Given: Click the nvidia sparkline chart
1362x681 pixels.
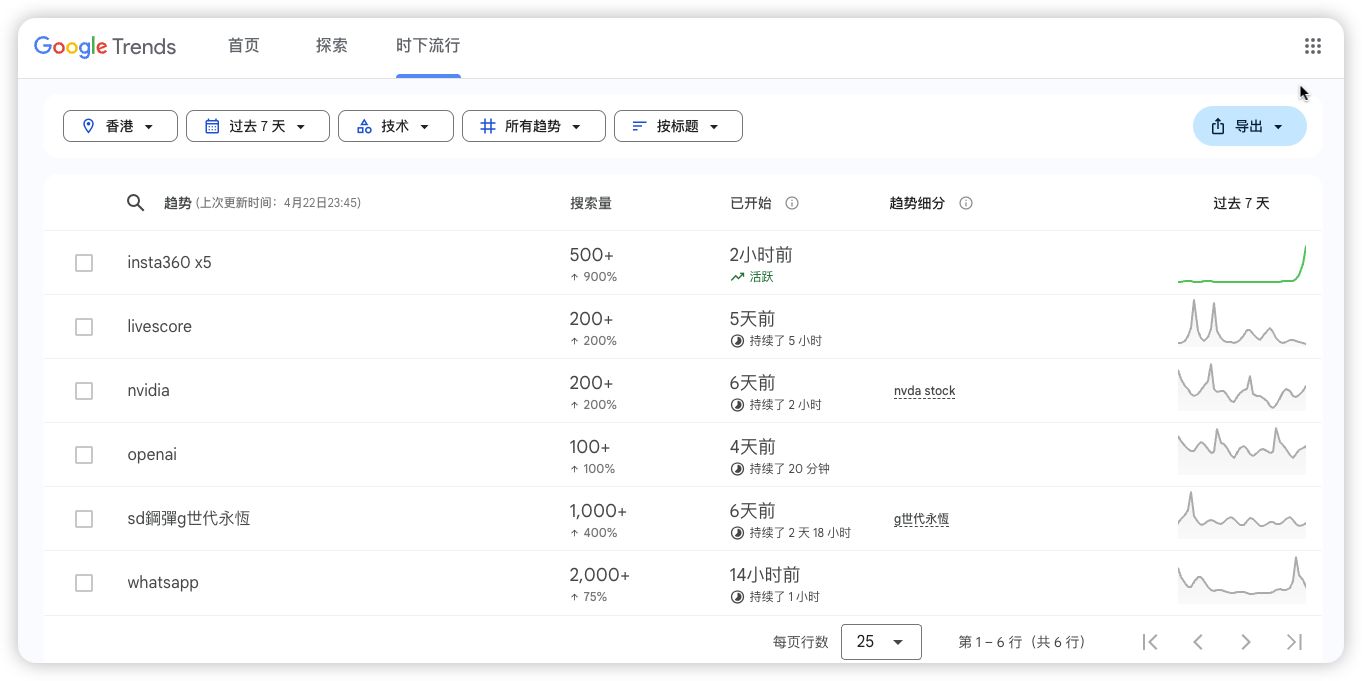Looking at the screenshot, I should [1242, 387].
